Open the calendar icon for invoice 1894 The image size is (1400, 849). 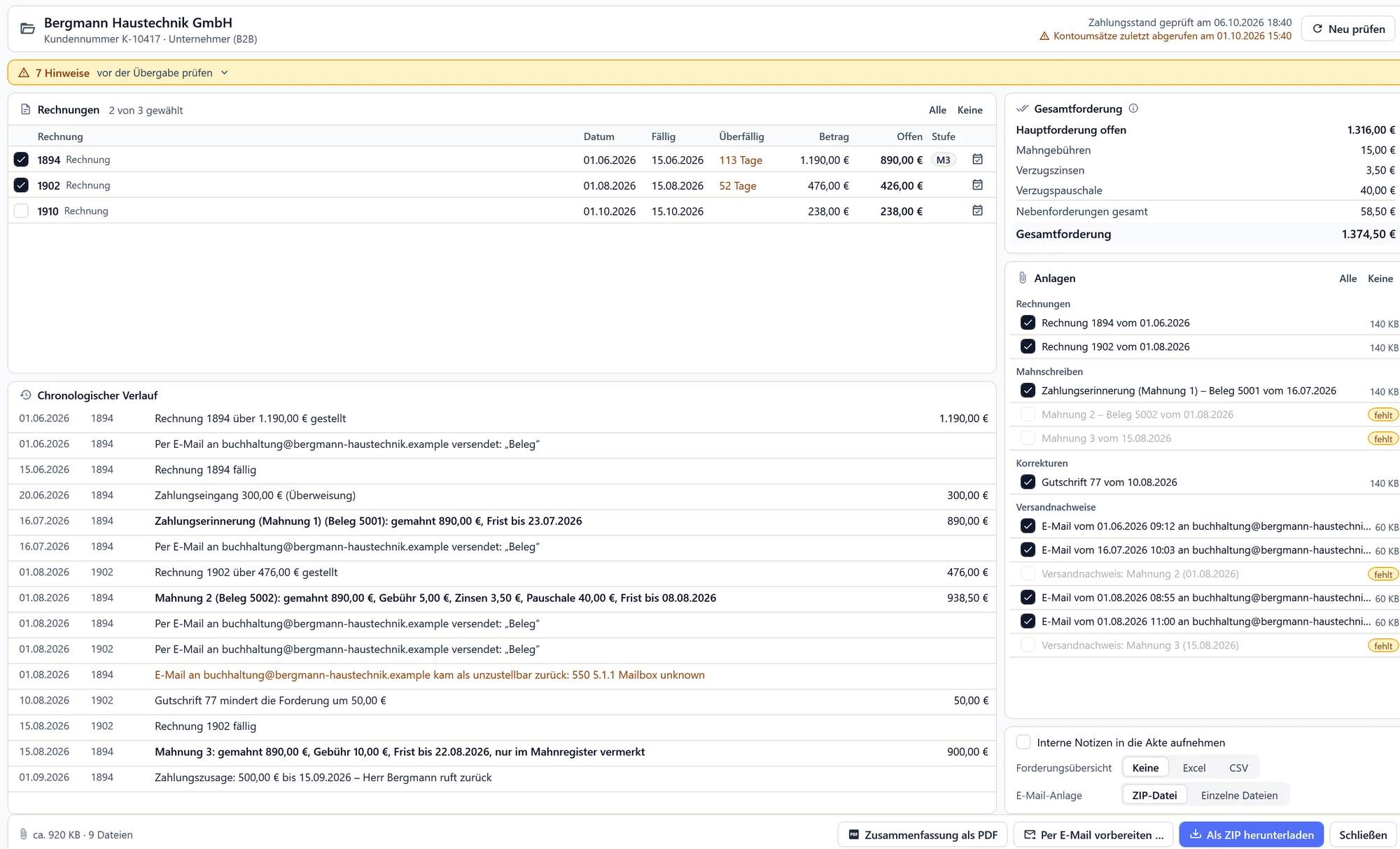click(978, 160)
